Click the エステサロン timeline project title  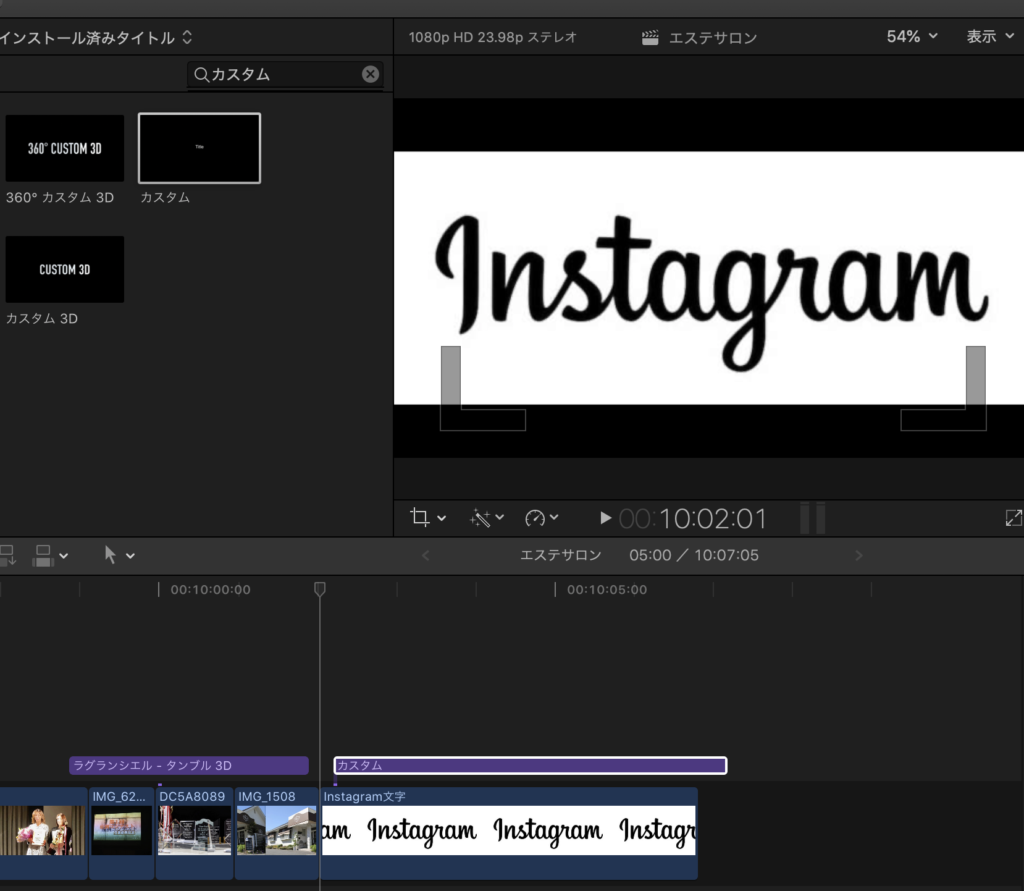coord(560,555)
